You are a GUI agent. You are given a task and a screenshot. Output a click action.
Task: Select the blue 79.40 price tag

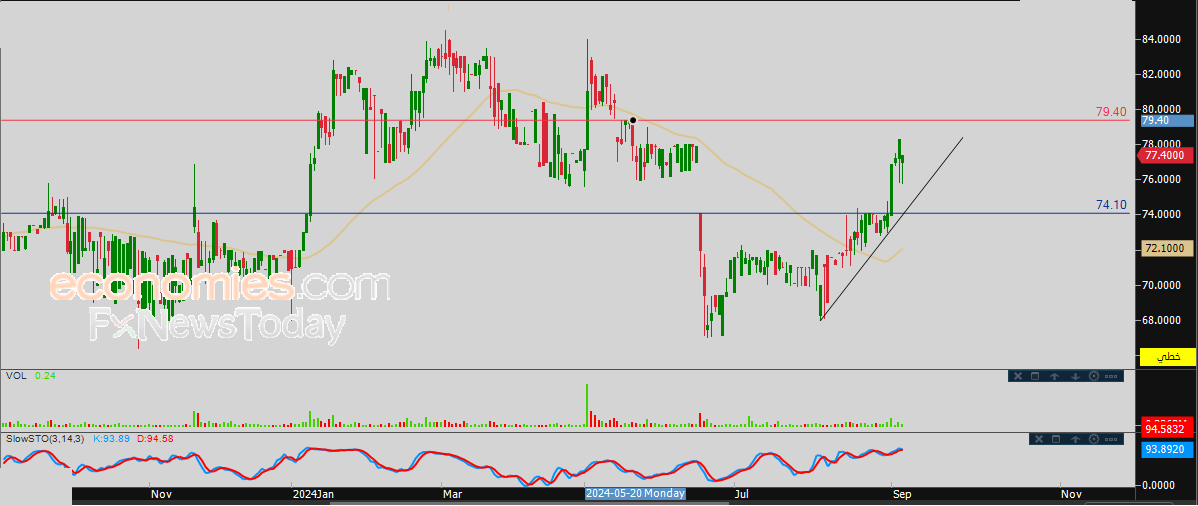[1167, 120]
